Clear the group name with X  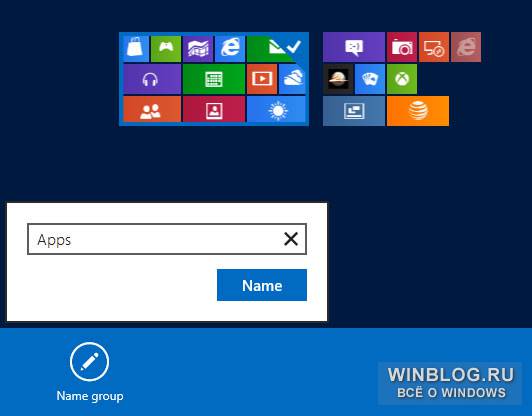point(291,239)
